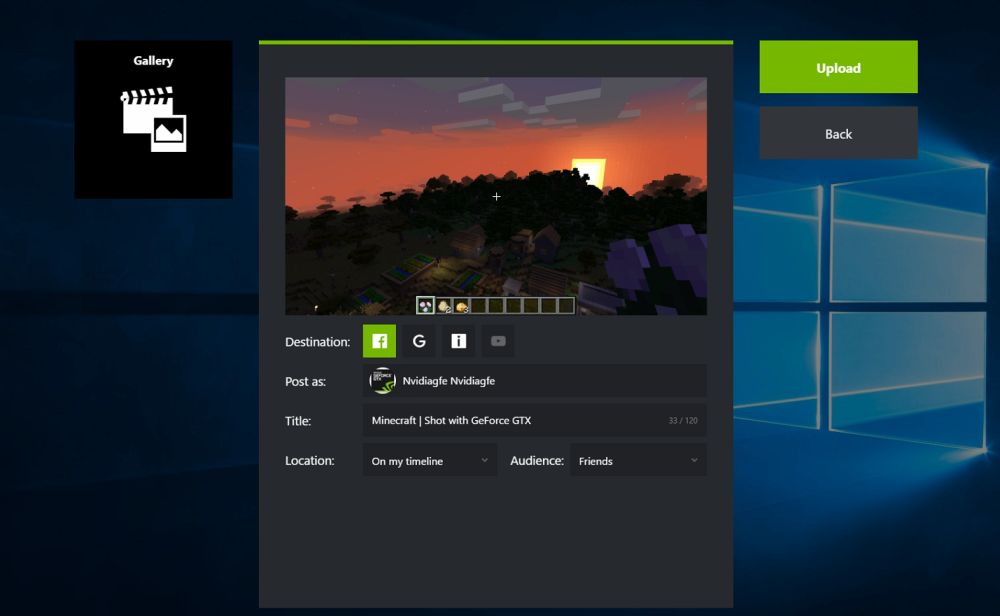The image size is (1000, 616).
Task: Open the Location chevron arrow
Action: (x=487, y=460)
